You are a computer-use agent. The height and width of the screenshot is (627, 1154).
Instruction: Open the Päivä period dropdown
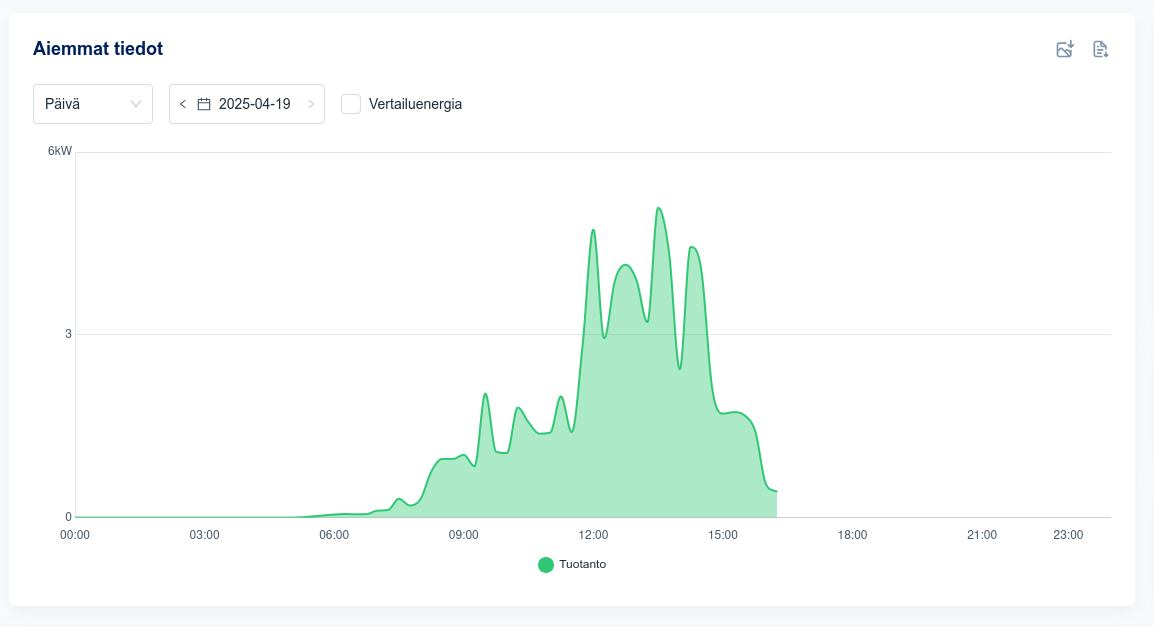(x=92, y=104)
